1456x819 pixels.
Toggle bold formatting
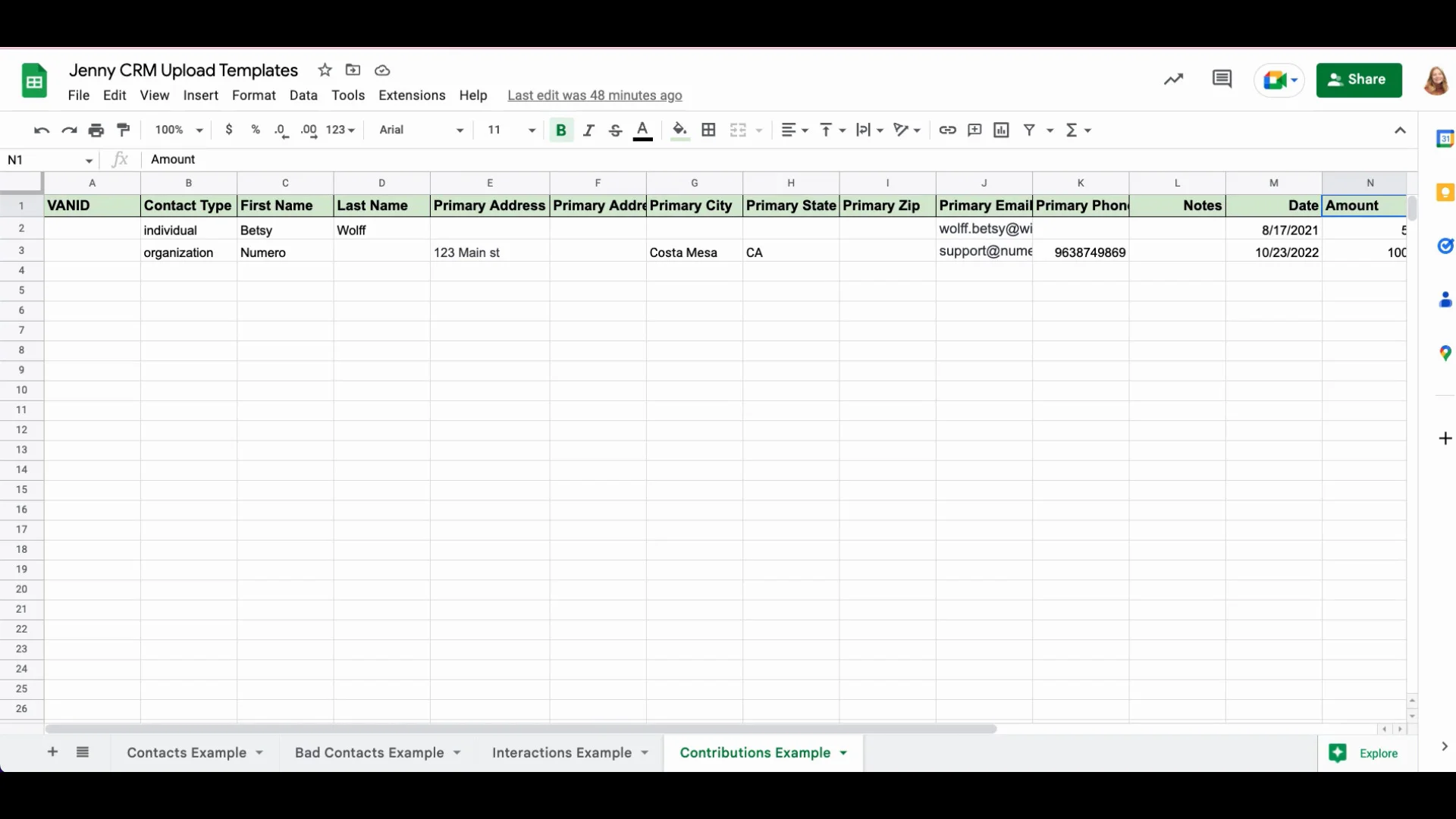(x=561, y=130)
